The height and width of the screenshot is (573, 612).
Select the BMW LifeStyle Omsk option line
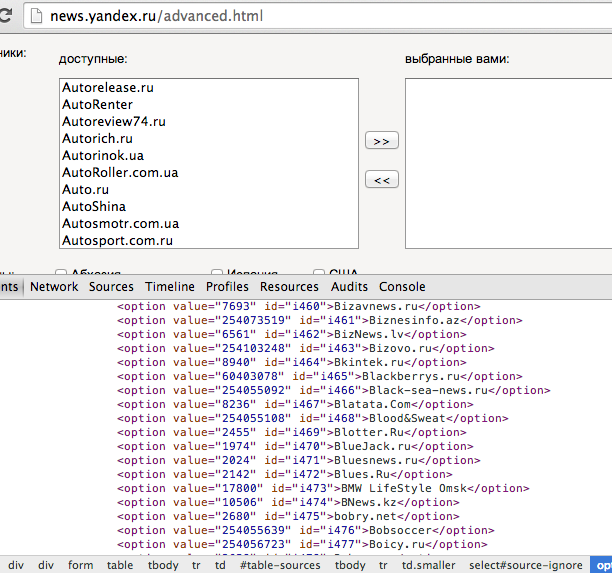323,489
